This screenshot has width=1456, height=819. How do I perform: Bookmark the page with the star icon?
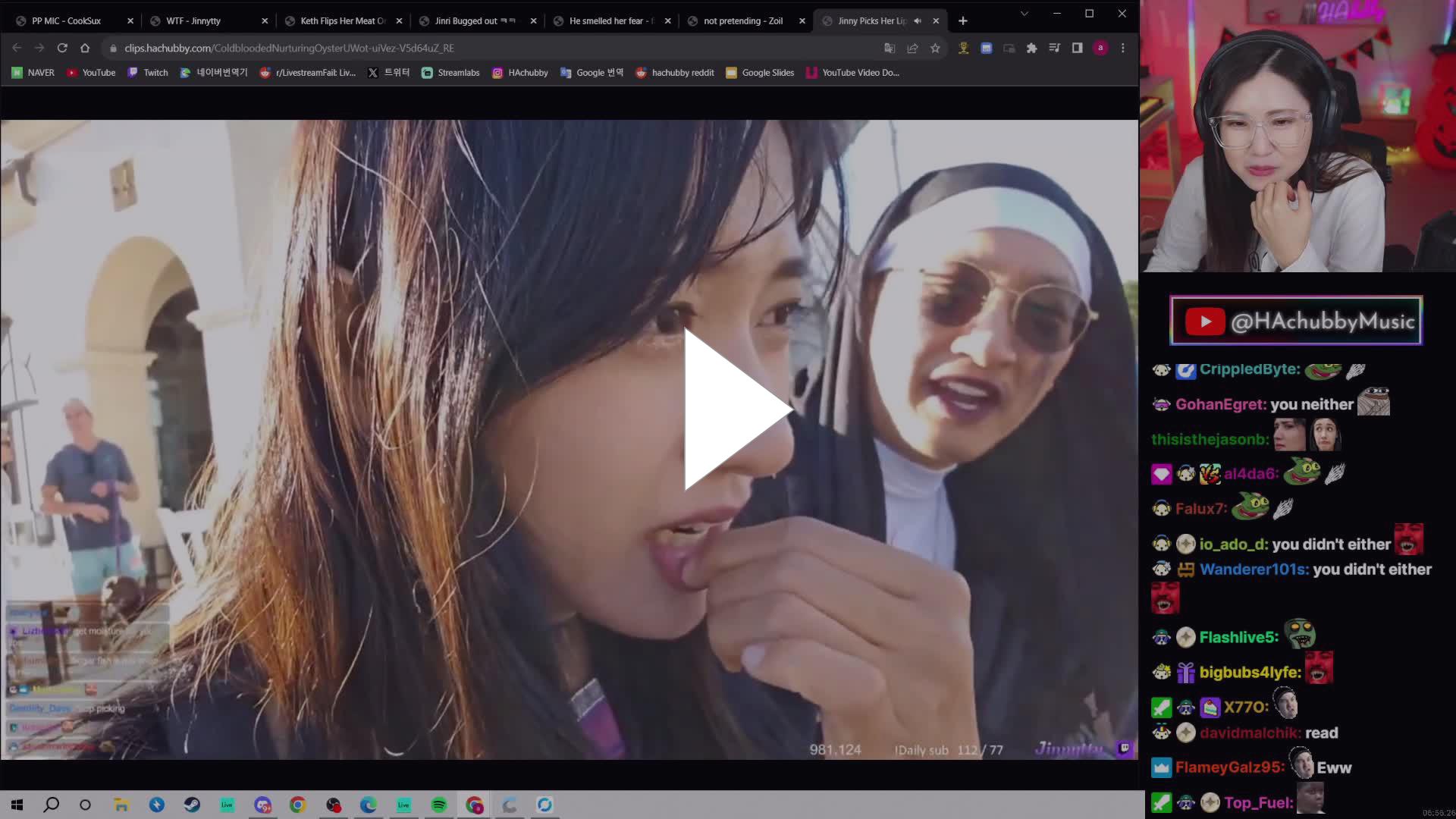[935, 47]
